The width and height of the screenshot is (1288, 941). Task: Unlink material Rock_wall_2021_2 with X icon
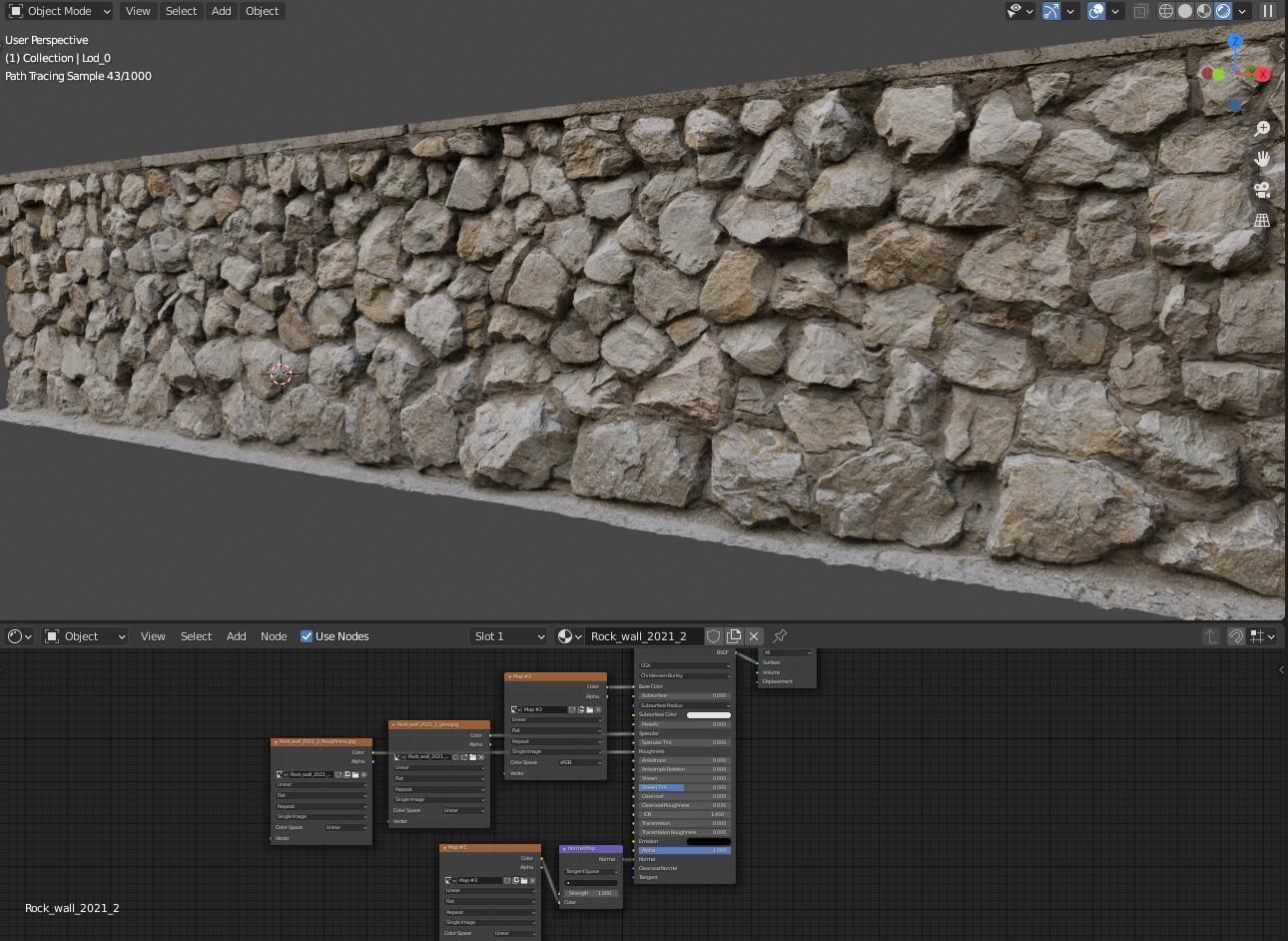tap(754, 636)
